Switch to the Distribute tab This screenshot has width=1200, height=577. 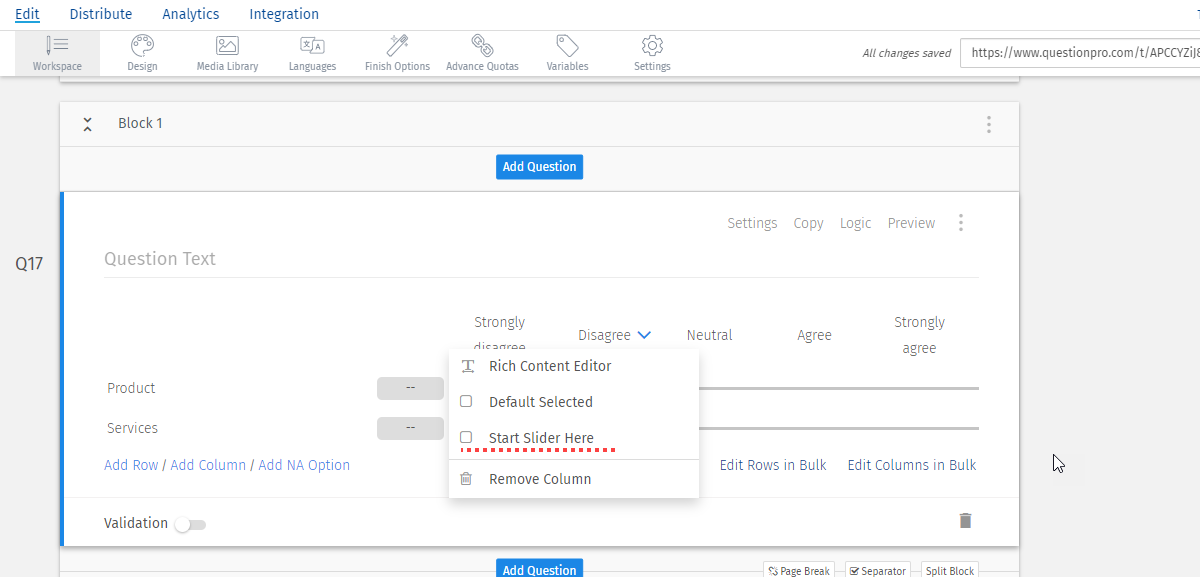[101, 14]
